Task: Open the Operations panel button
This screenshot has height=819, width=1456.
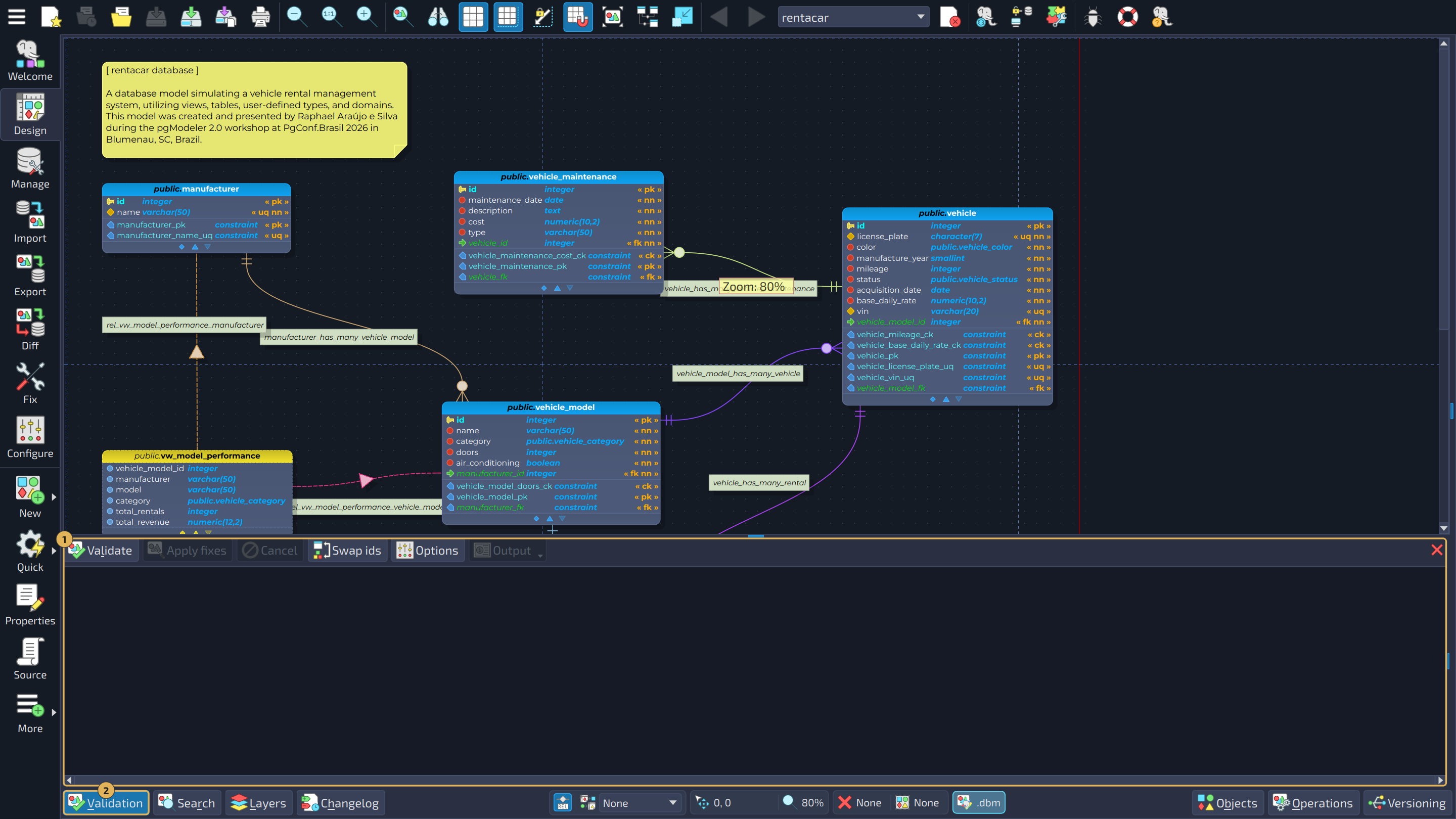Action: pos(1312,803)
